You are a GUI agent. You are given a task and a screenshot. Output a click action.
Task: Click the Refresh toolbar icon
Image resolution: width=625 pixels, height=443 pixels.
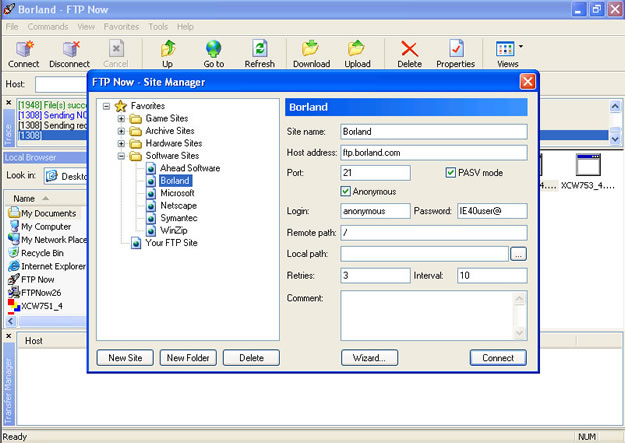coord(260,49)
